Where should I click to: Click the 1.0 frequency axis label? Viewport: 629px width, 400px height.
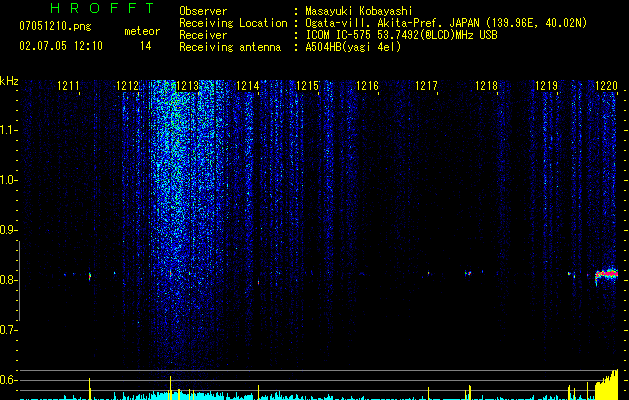click(x=8, y=180)
